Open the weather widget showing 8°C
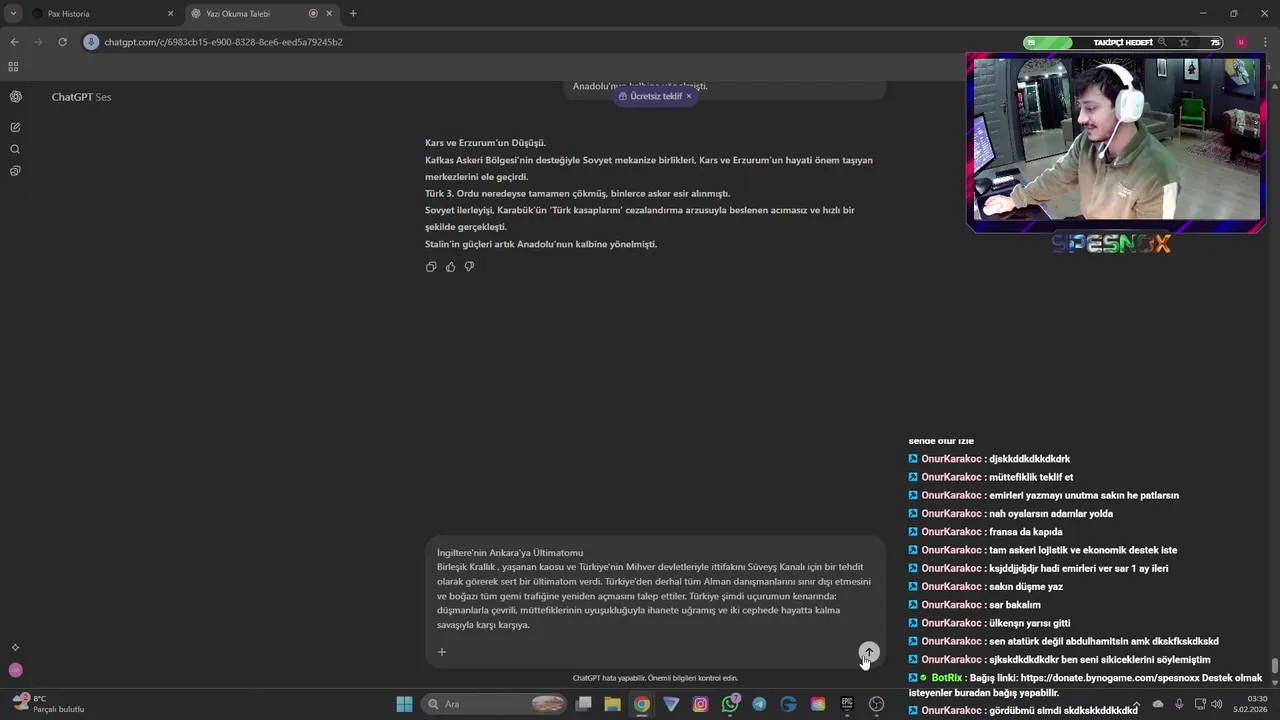This screenshot has height=720, width=1280. pos(48,704)
